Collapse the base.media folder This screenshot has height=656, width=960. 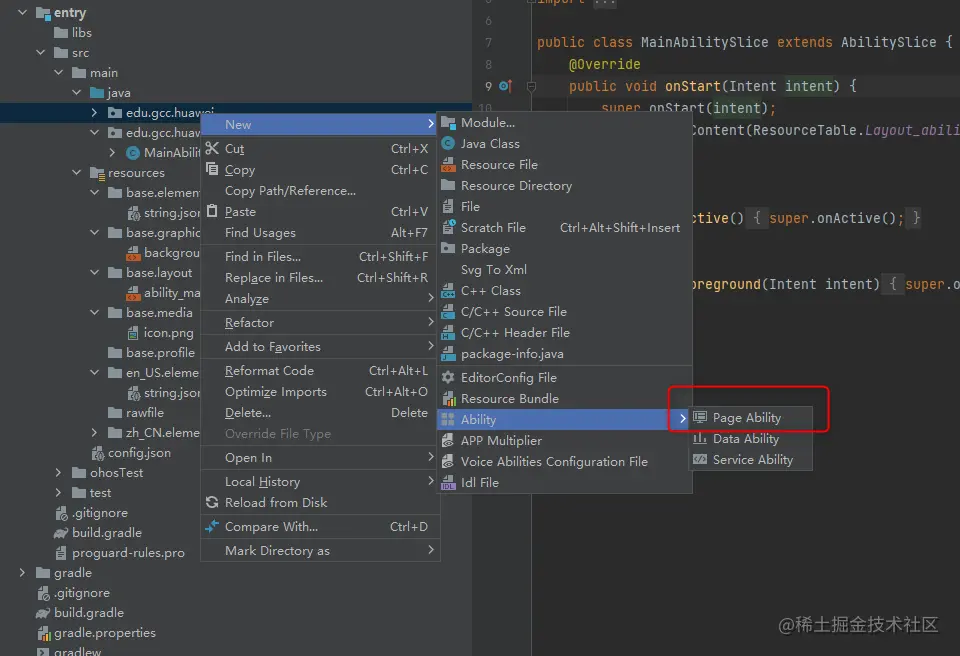94,312
